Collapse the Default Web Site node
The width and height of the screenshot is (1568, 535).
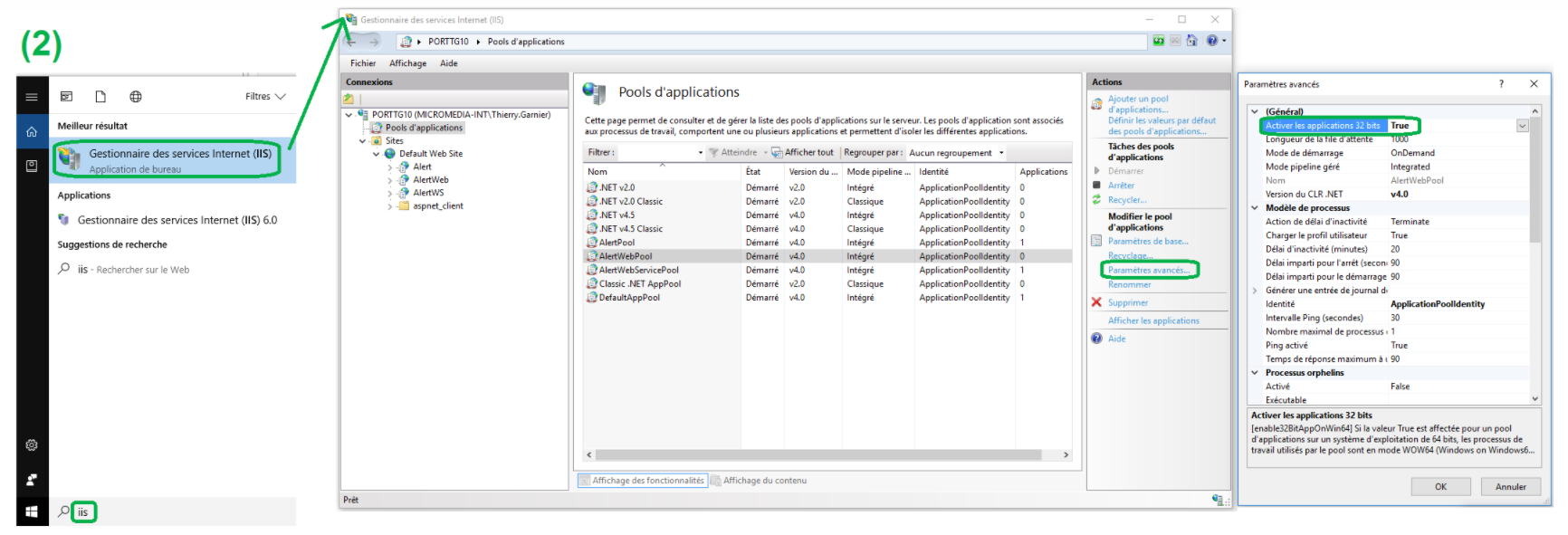pyautogui.click(x=377, y=154)
